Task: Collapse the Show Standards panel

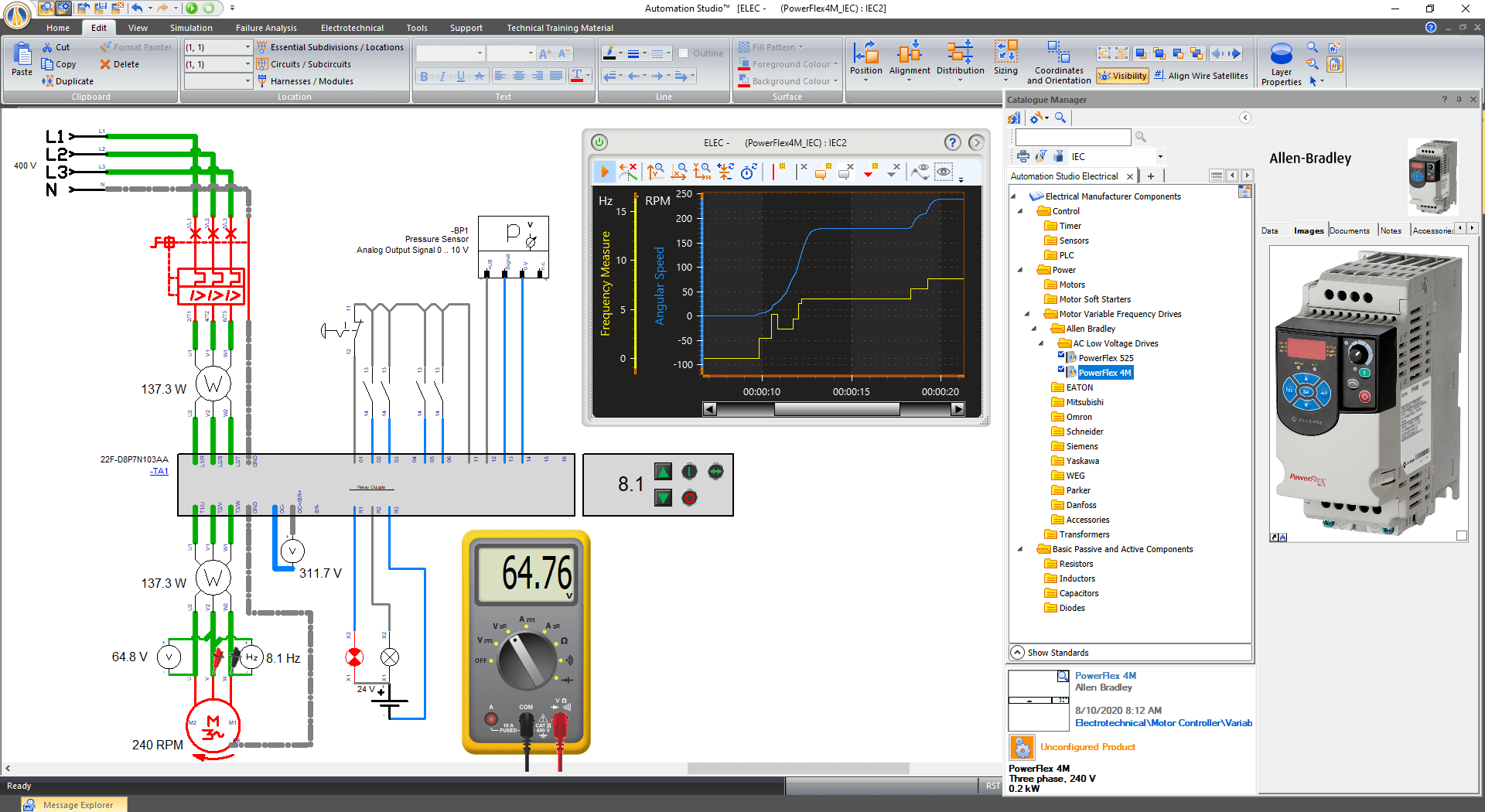Action: pos(1018,652)
